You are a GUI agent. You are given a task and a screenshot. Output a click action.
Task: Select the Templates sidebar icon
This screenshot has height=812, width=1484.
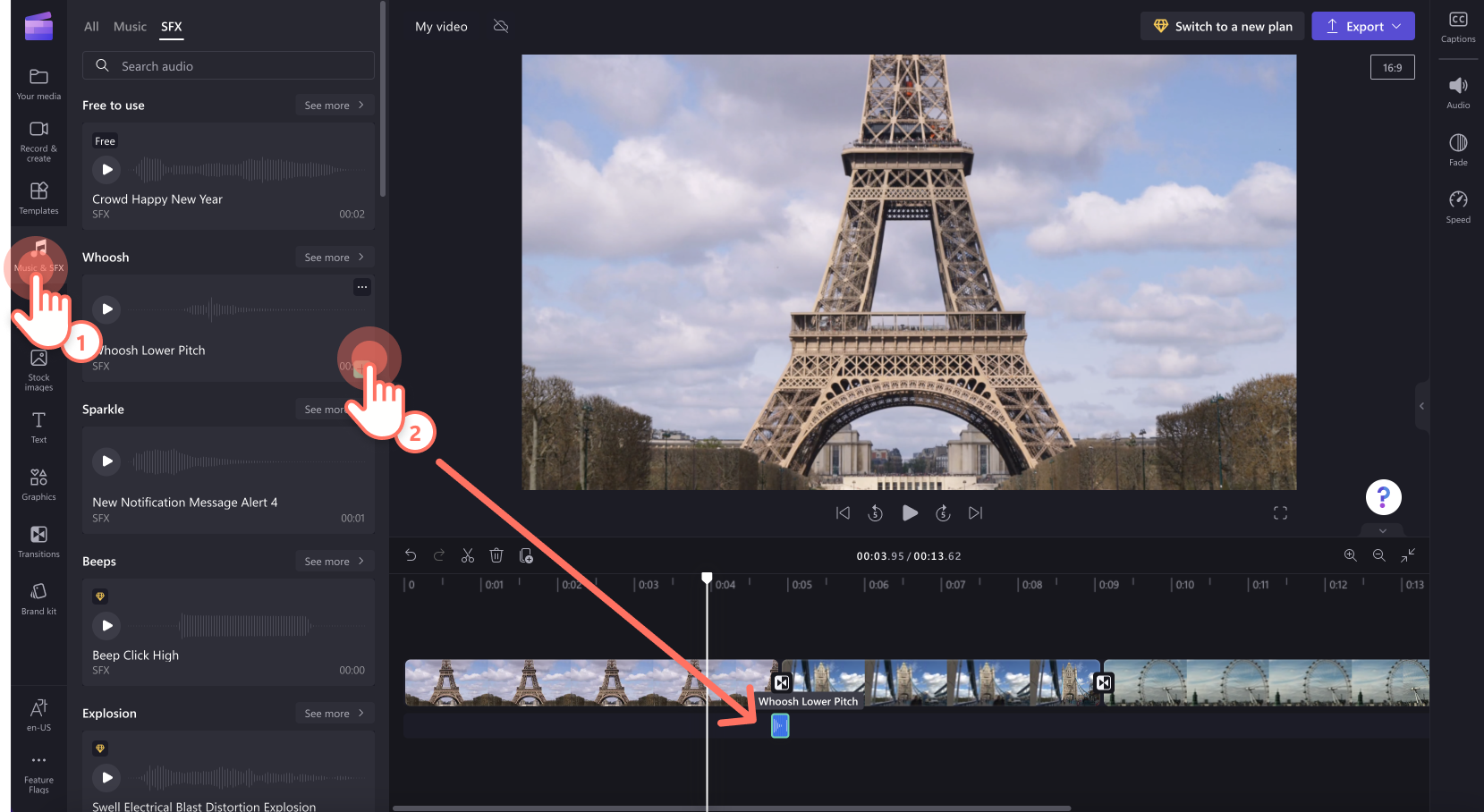[x=38, y=198]
